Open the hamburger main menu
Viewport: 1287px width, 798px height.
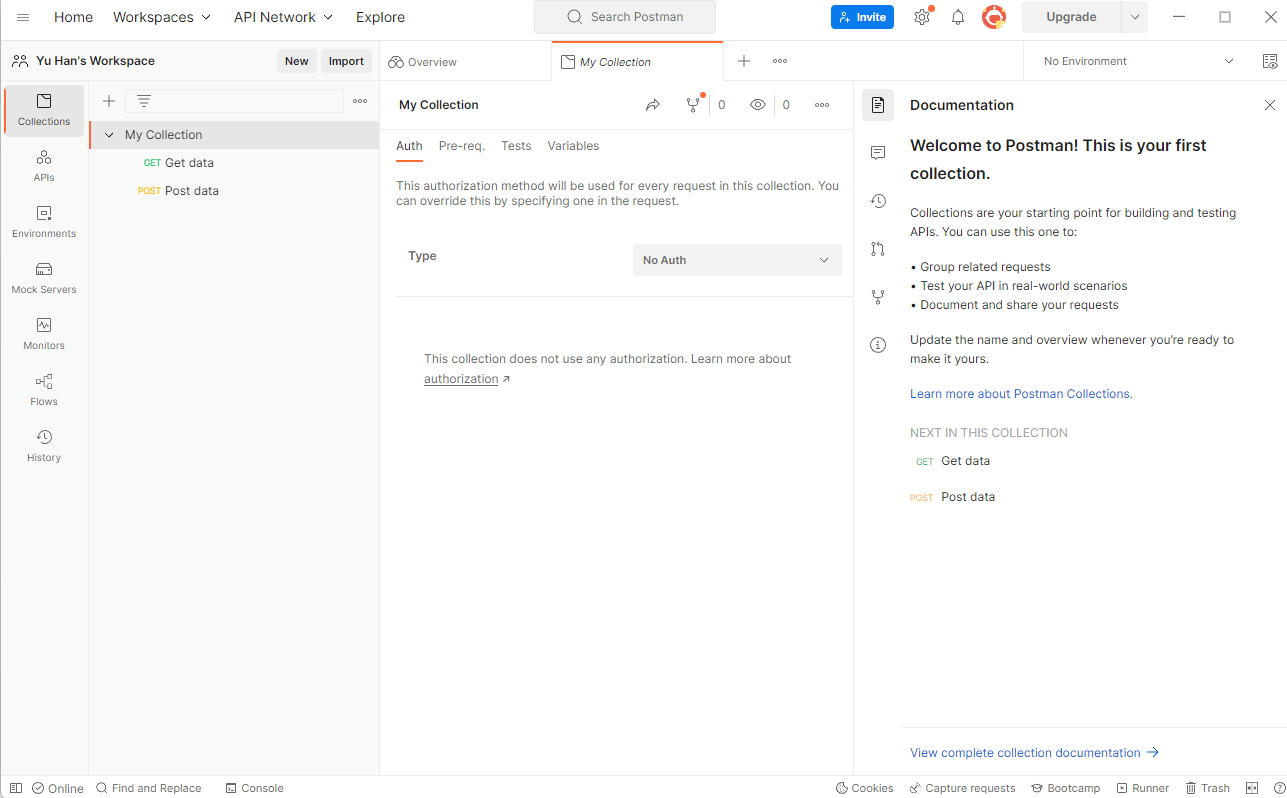(23, 17)
